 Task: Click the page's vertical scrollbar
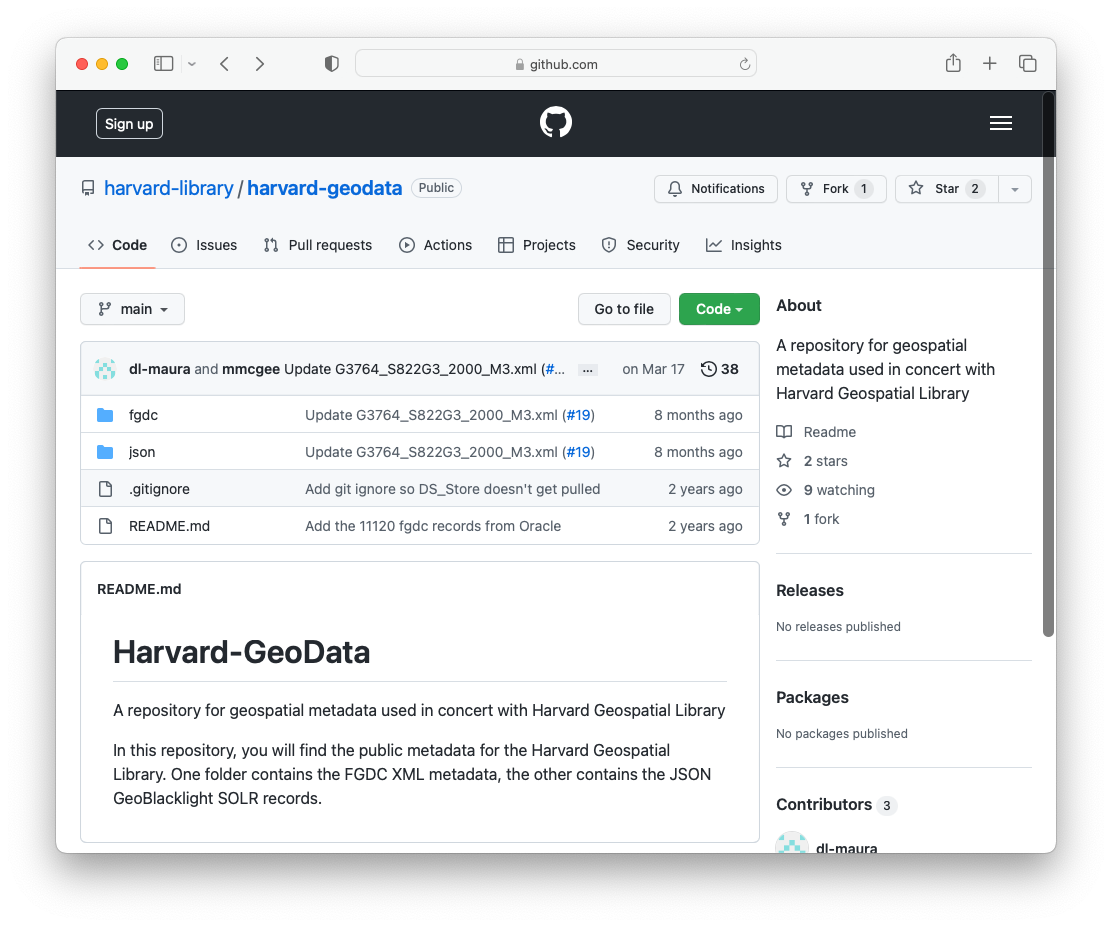pos(1048,364)
